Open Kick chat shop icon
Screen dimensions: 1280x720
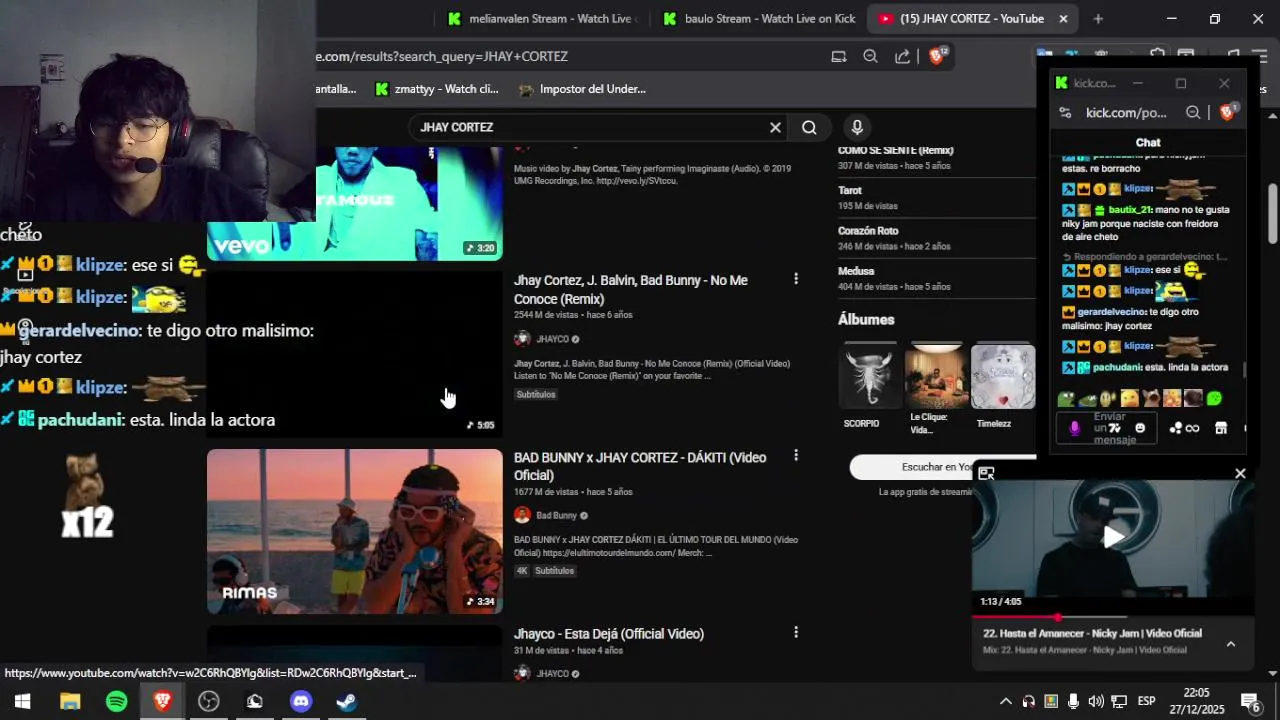coord(1221,428)
